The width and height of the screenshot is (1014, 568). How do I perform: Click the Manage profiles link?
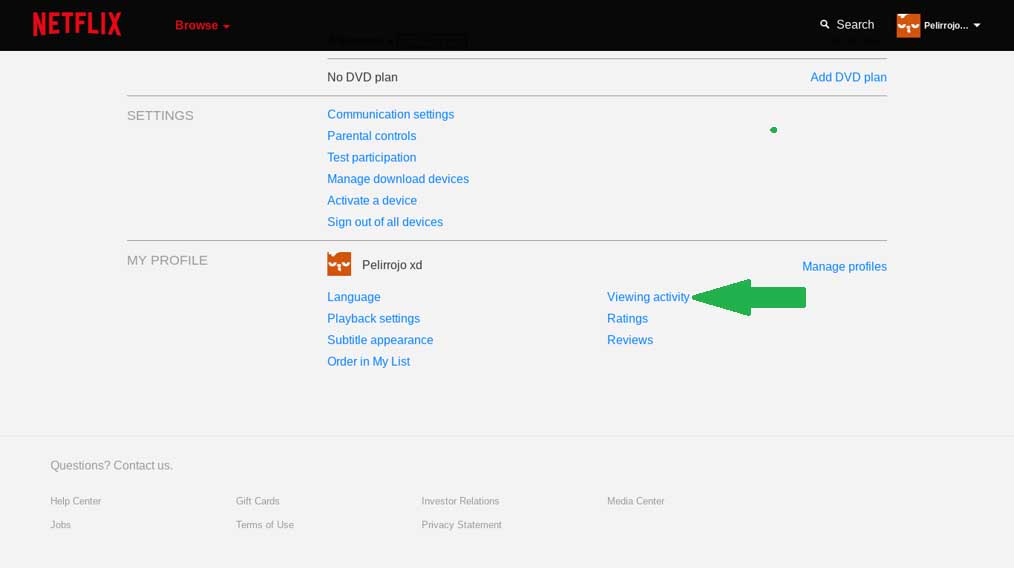click(x=844, y=267)
